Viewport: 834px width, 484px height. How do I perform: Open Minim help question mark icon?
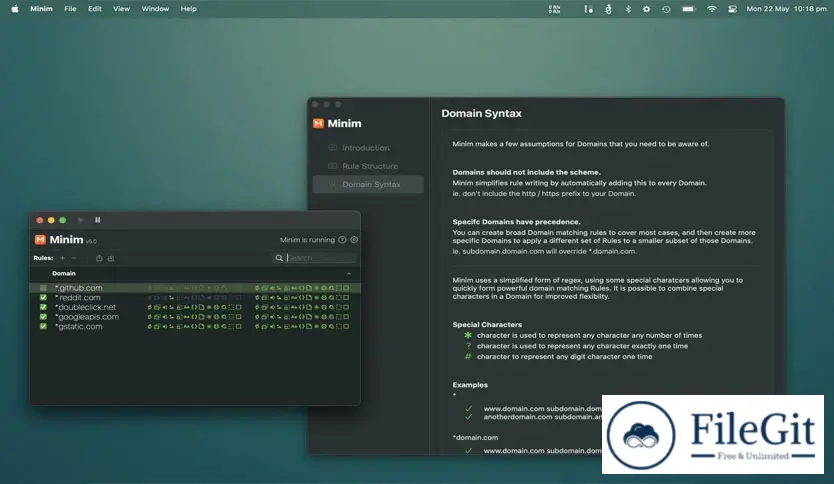click(x=343, y=240)
